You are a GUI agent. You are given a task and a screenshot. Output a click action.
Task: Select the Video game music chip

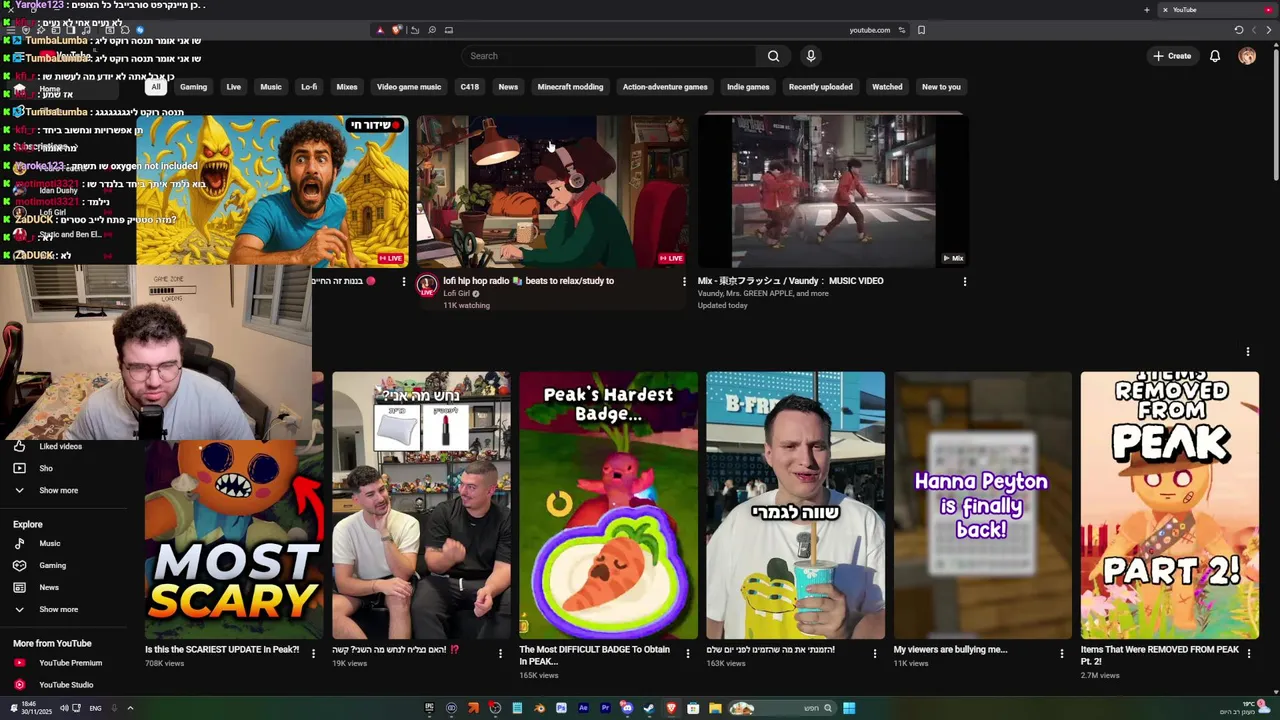click(408, 87)
